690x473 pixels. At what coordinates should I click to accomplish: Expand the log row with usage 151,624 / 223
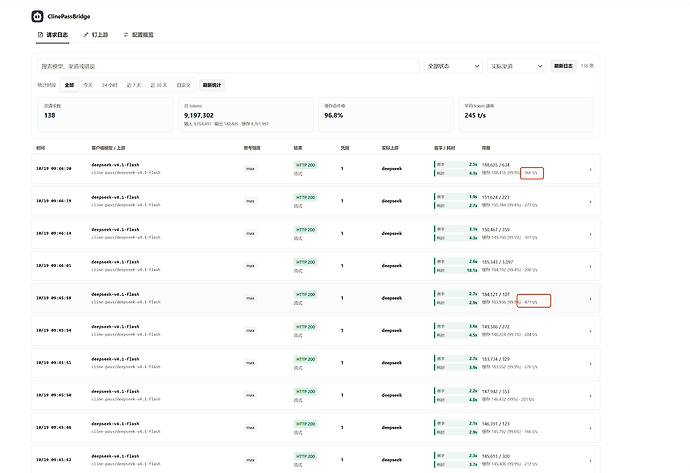pos(590,202)
